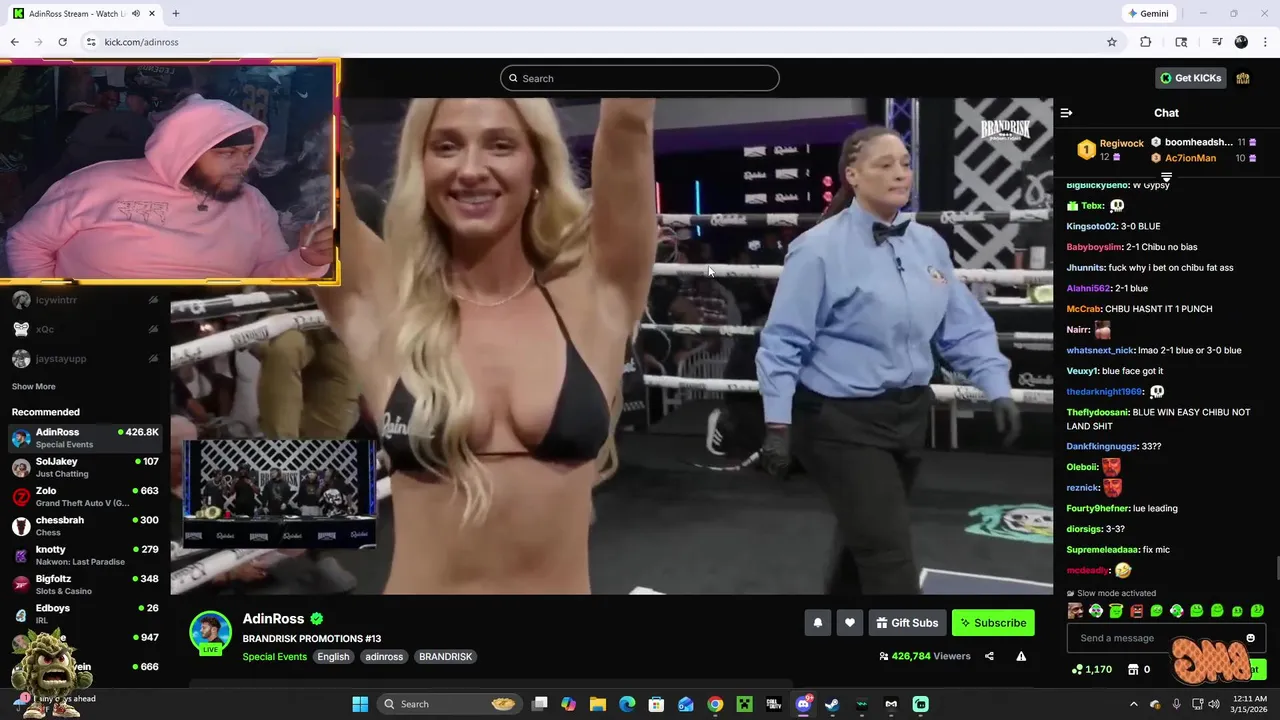Select the red angry face emote

point(1136,611)
